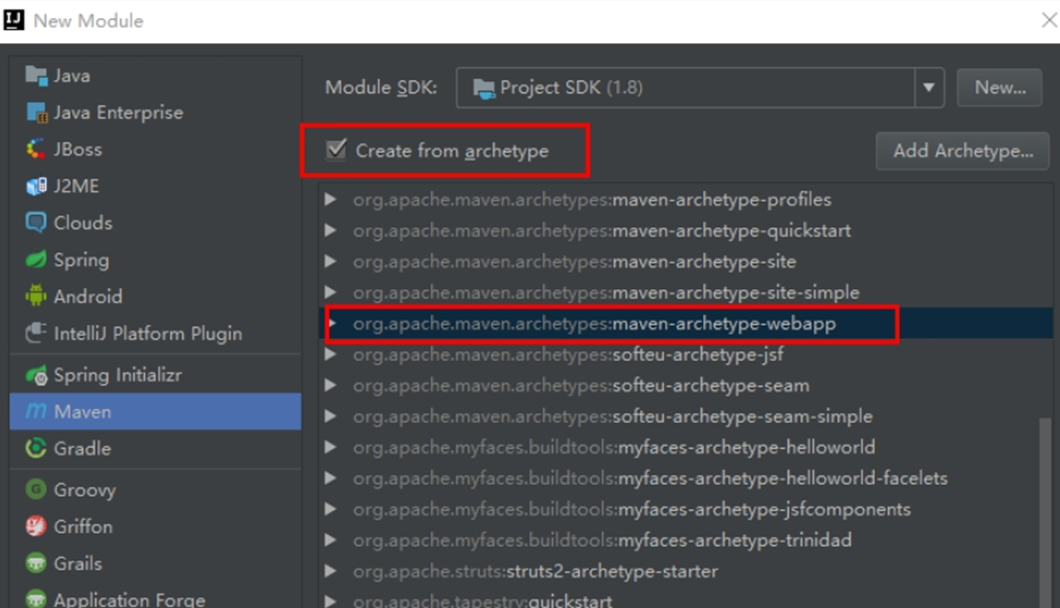Click the Spring Initializr icon
1060x608 pixels.
click(36, 375)
